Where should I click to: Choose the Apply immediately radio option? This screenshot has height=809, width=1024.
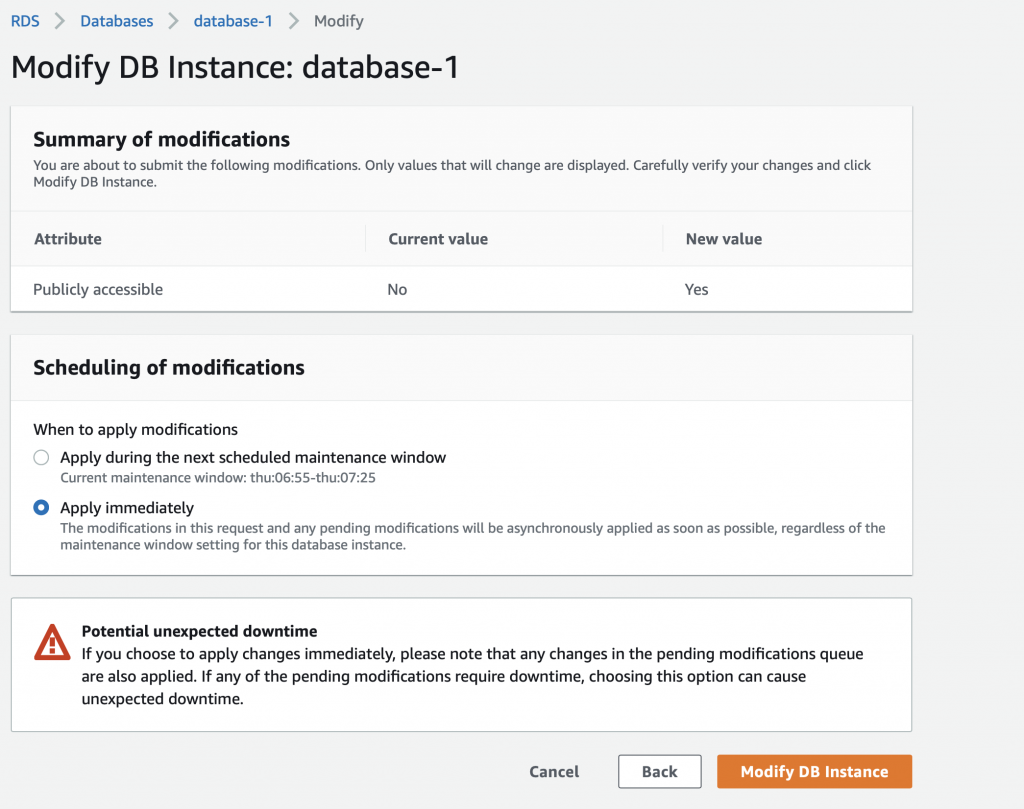(41, 507)
